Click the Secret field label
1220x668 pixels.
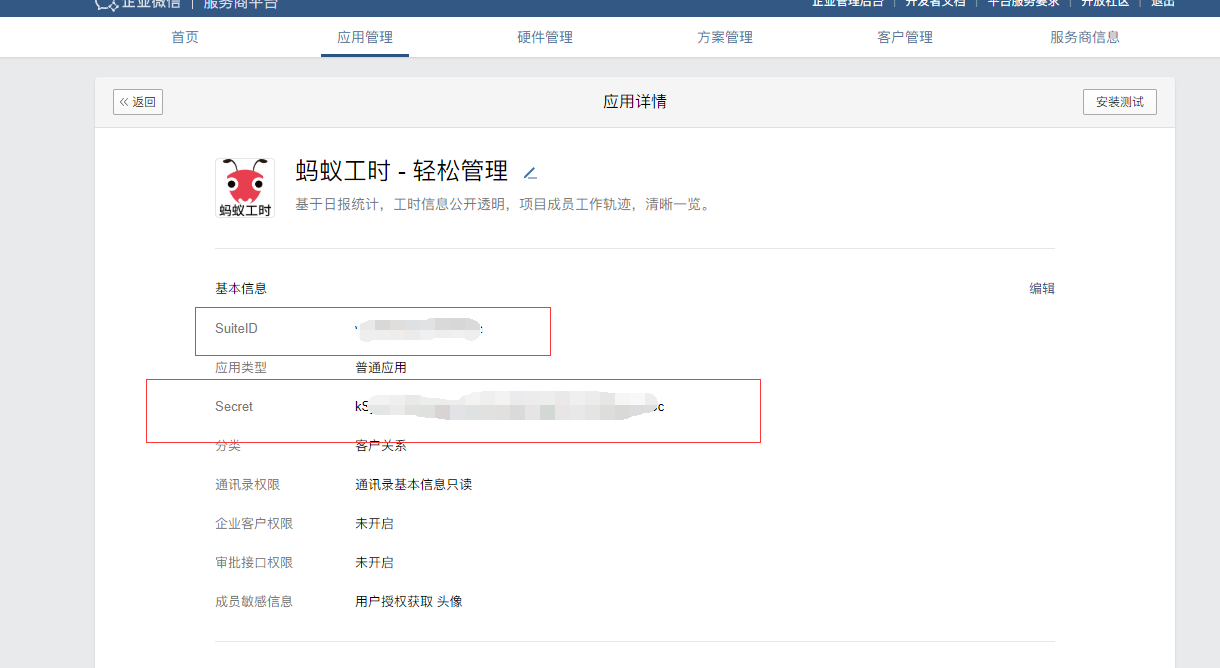[234, 407]
